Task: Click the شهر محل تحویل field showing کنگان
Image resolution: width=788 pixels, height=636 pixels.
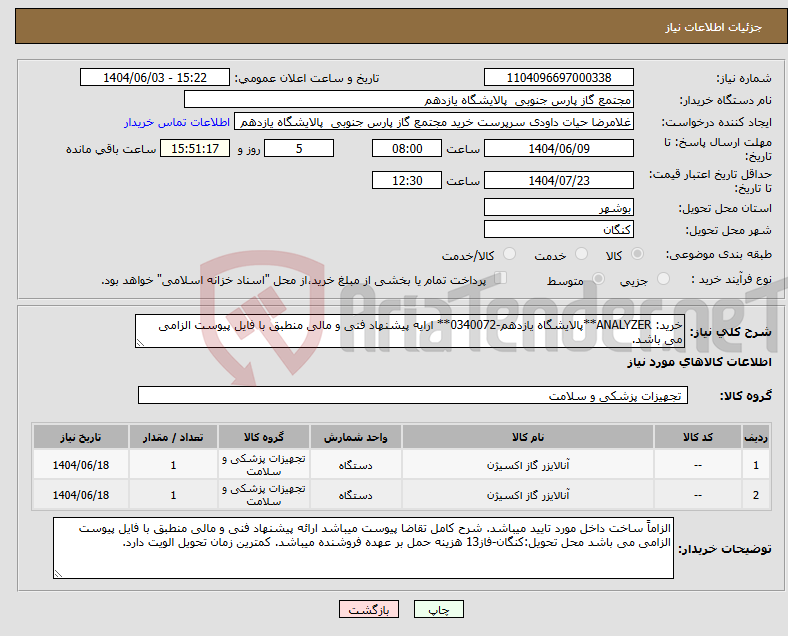Action: (558, 229)
